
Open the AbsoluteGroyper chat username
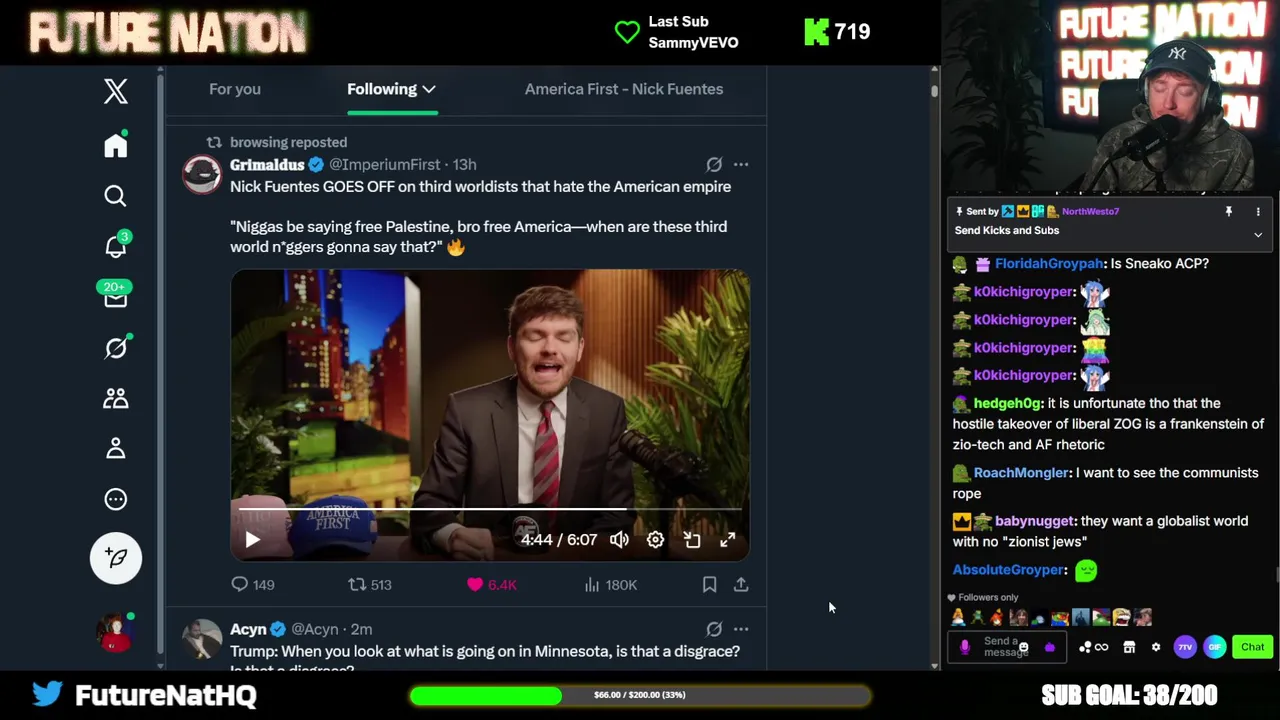pos(1010,570)
